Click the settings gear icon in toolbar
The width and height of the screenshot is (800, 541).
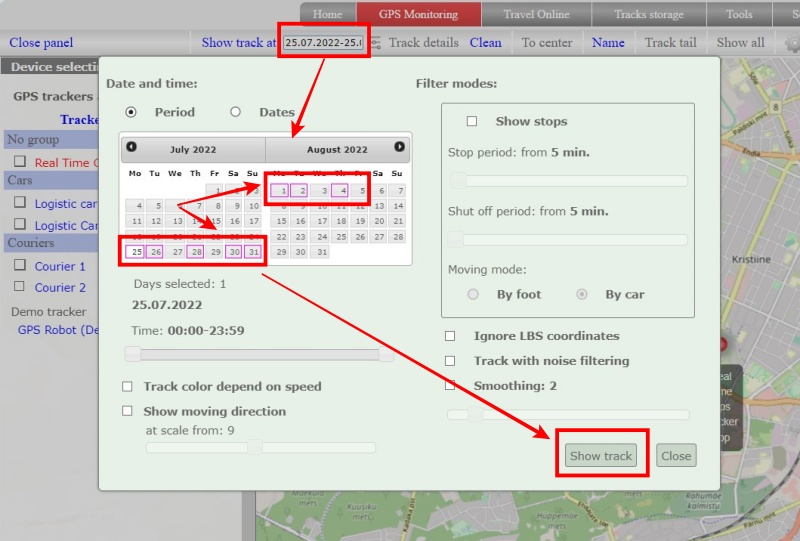[791, 43]
